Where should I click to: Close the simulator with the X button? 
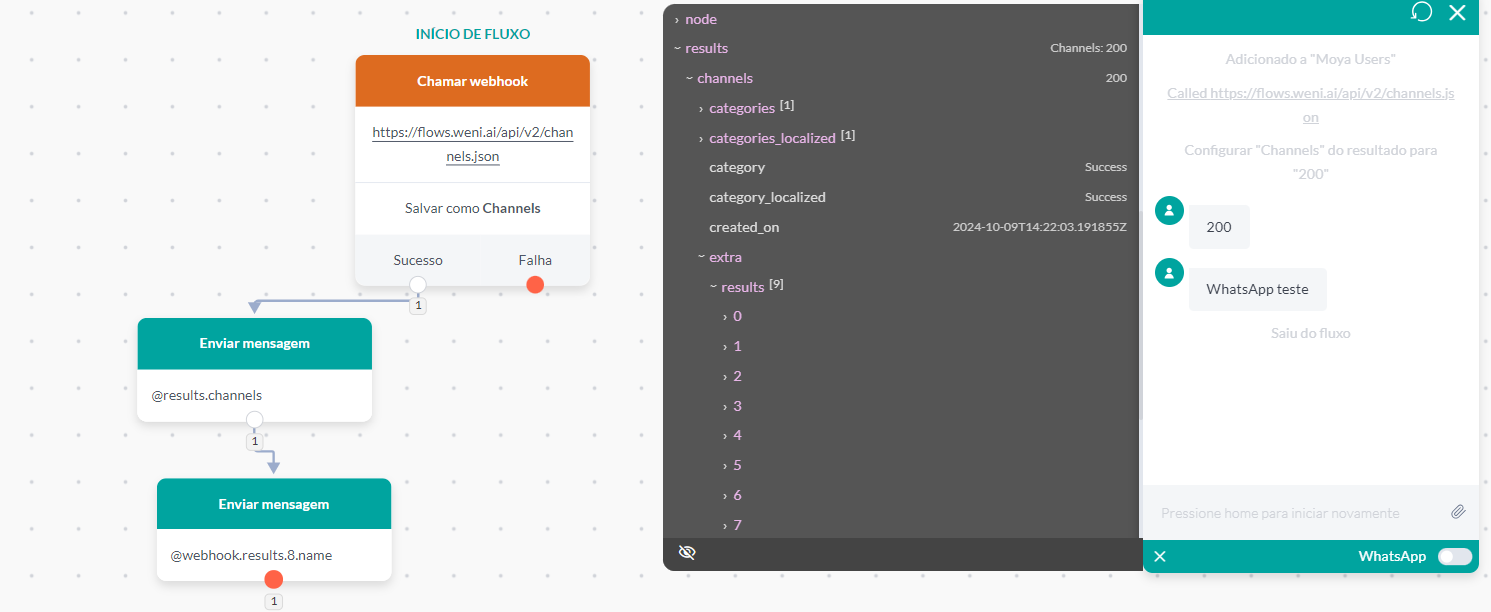(1457, 13)
